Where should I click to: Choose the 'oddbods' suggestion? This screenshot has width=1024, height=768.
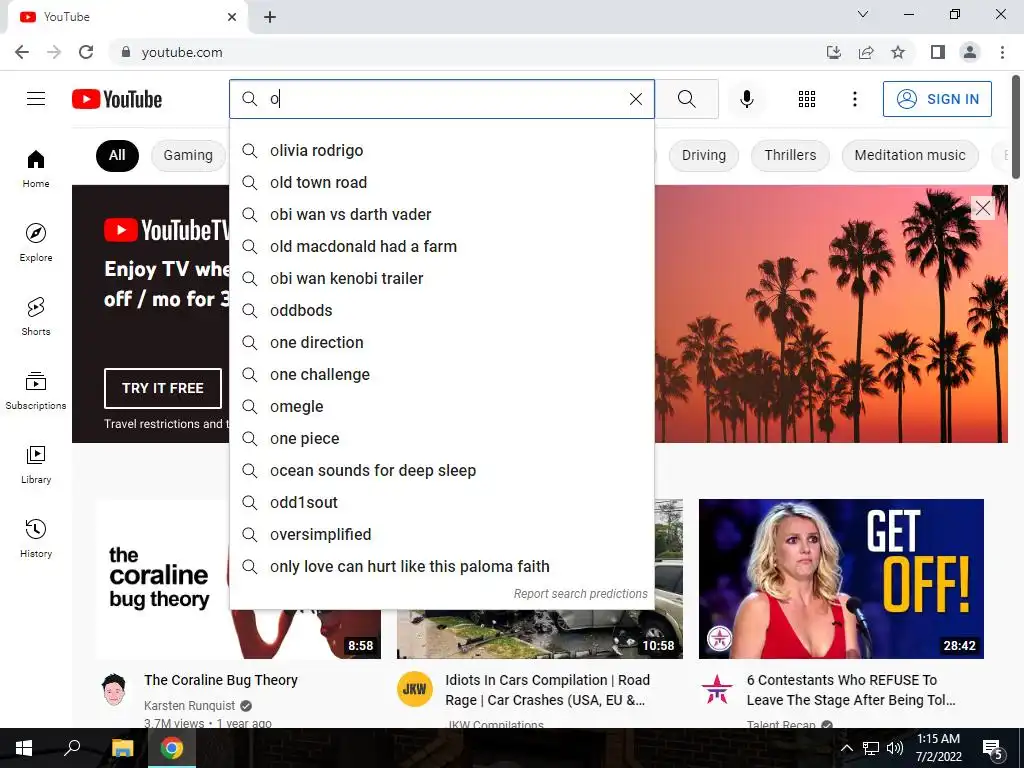[442, 310]
